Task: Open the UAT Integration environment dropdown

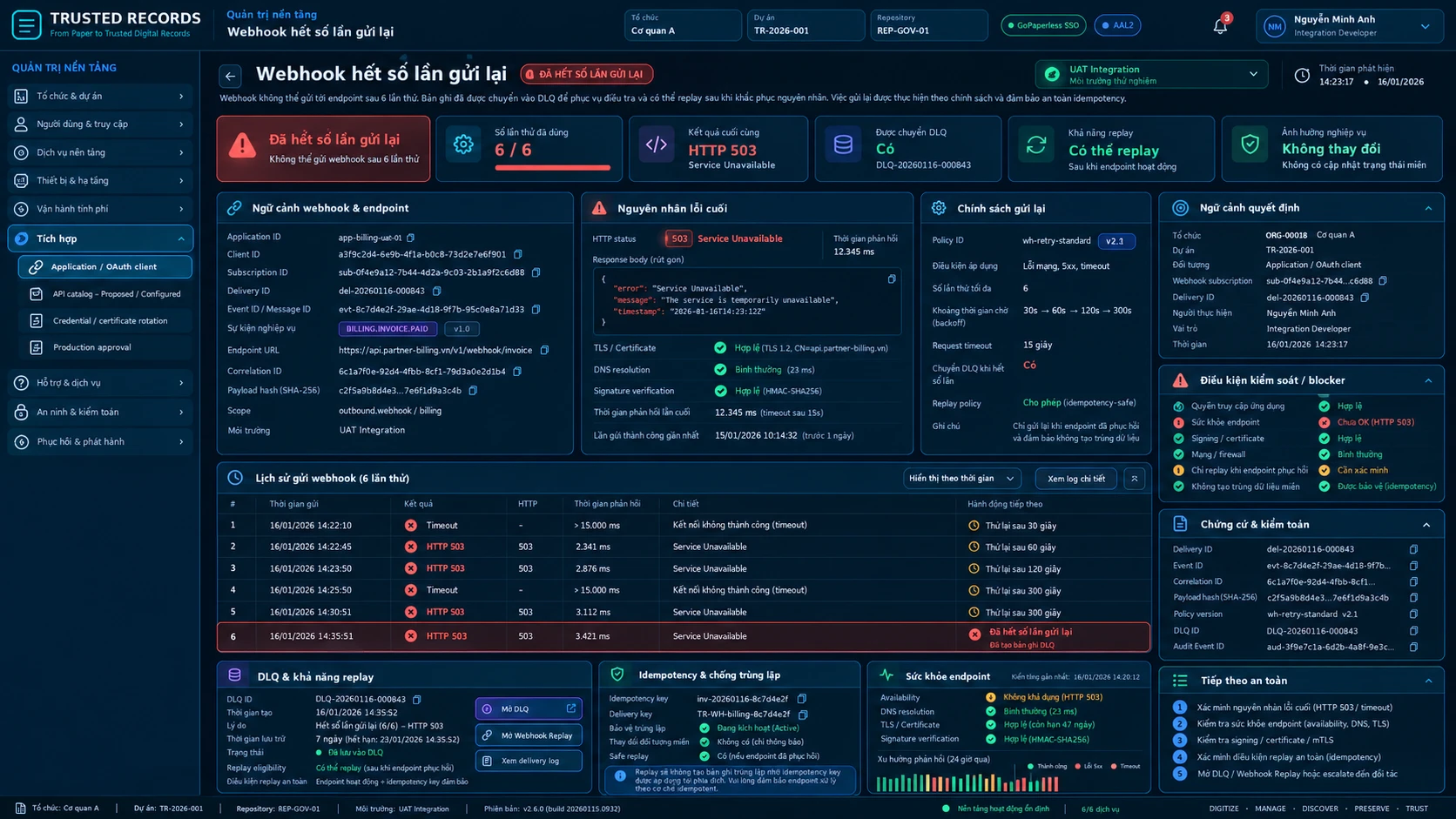Action: 1152,75
